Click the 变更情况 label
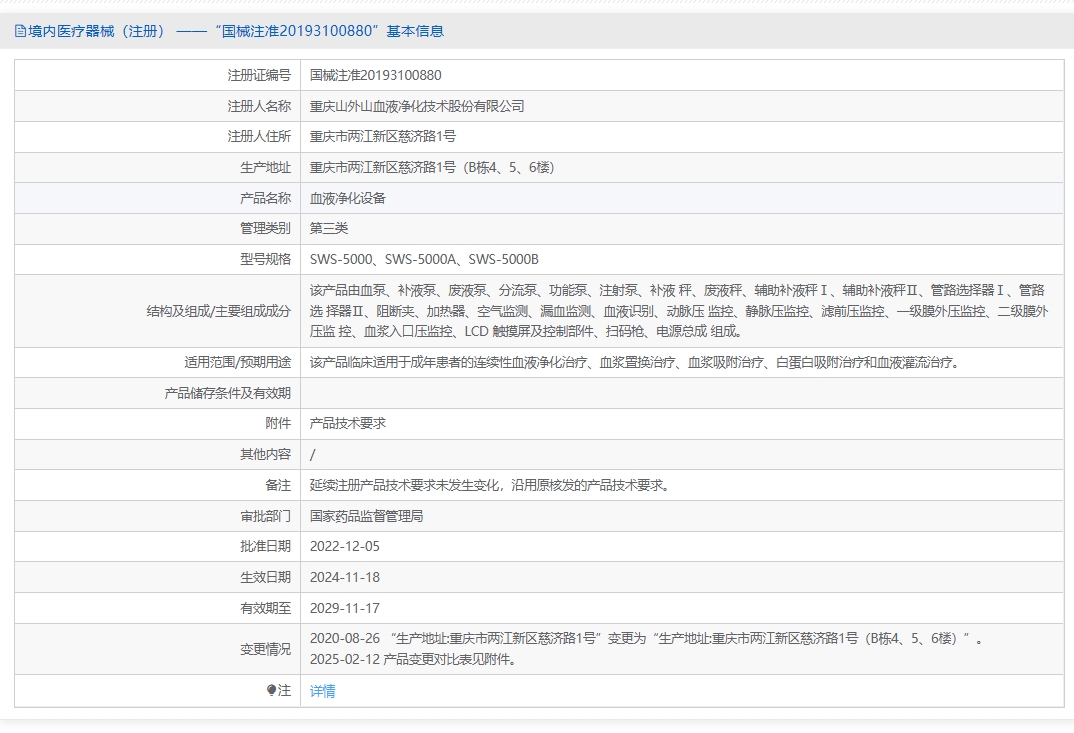 (265, 649)
